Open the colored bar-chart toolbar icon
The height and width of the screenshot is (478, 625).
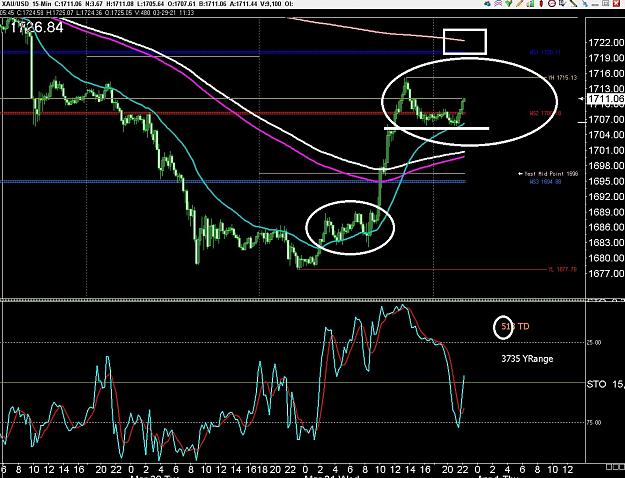pyautogui.click(x=530, y=4)
